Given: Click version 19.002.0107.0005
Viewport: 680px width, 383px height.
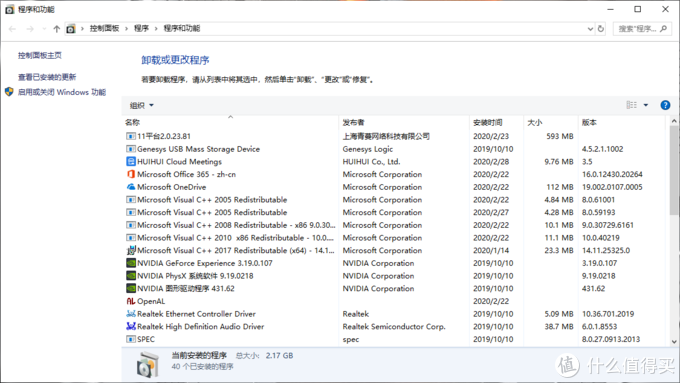Looking at the screenshot, I should pyautogui.click(x=612, y=187).
